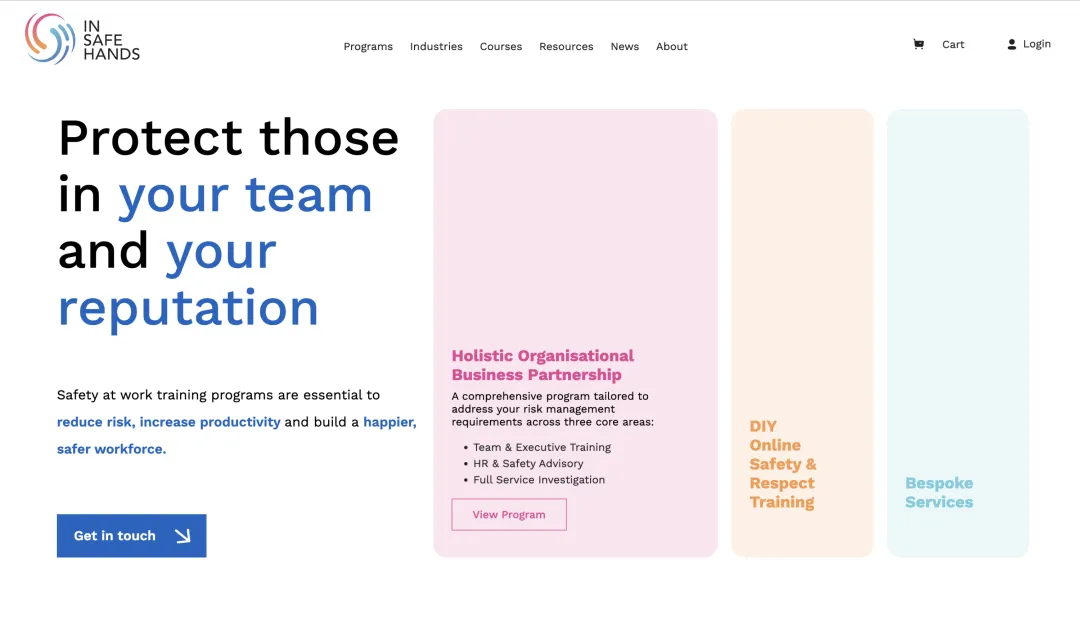Viewport: 1080px width, 633px height.
Task: Expand the DIY Online Safety & Respect Training card
Action: click(x=802, y=330)
